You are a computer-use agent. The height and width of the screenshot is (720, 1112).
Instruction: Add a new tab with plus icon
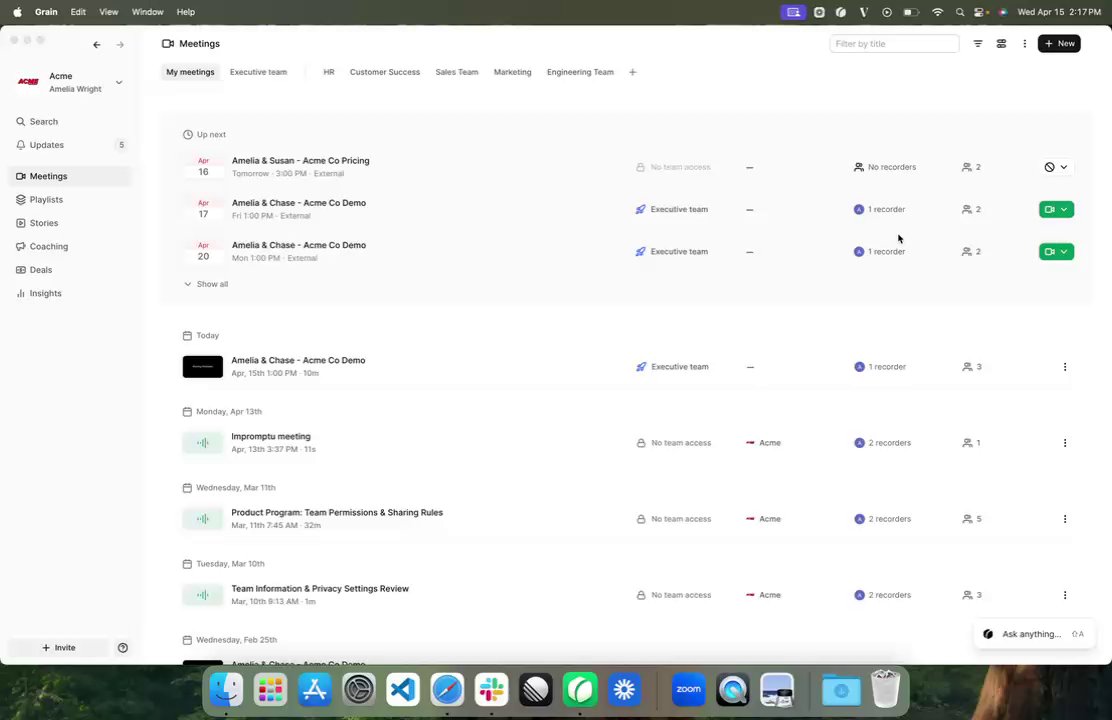tap(633, 72)
